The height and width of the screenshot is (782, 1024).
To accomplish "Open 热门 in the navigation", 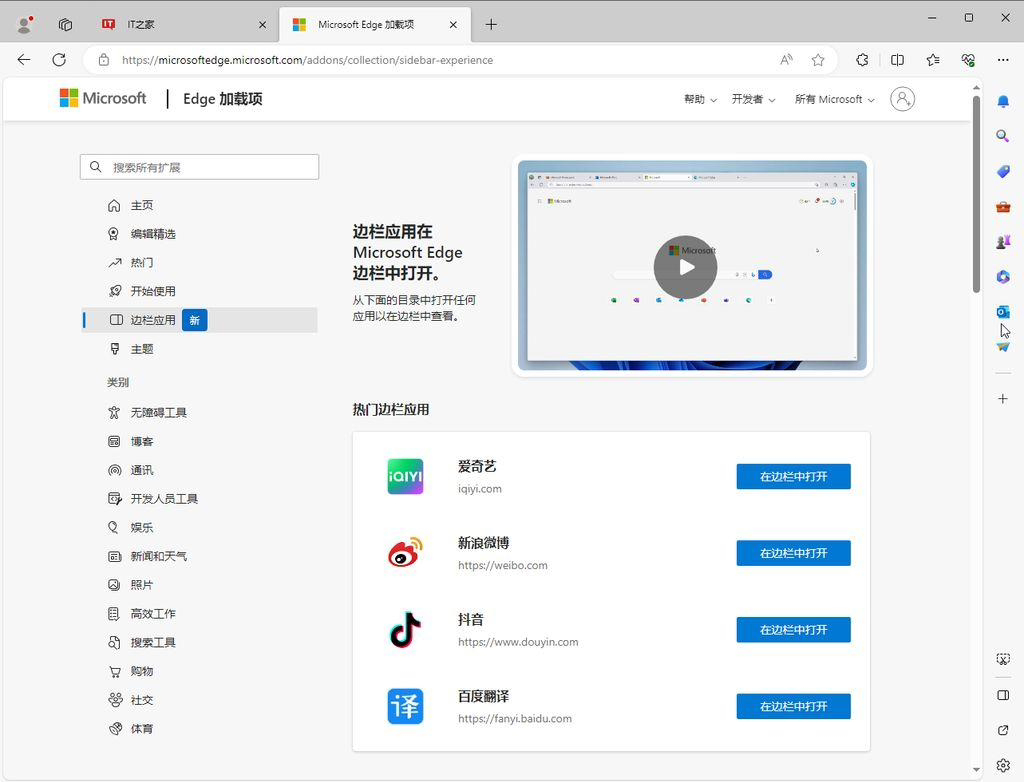I will coord(200,263).
